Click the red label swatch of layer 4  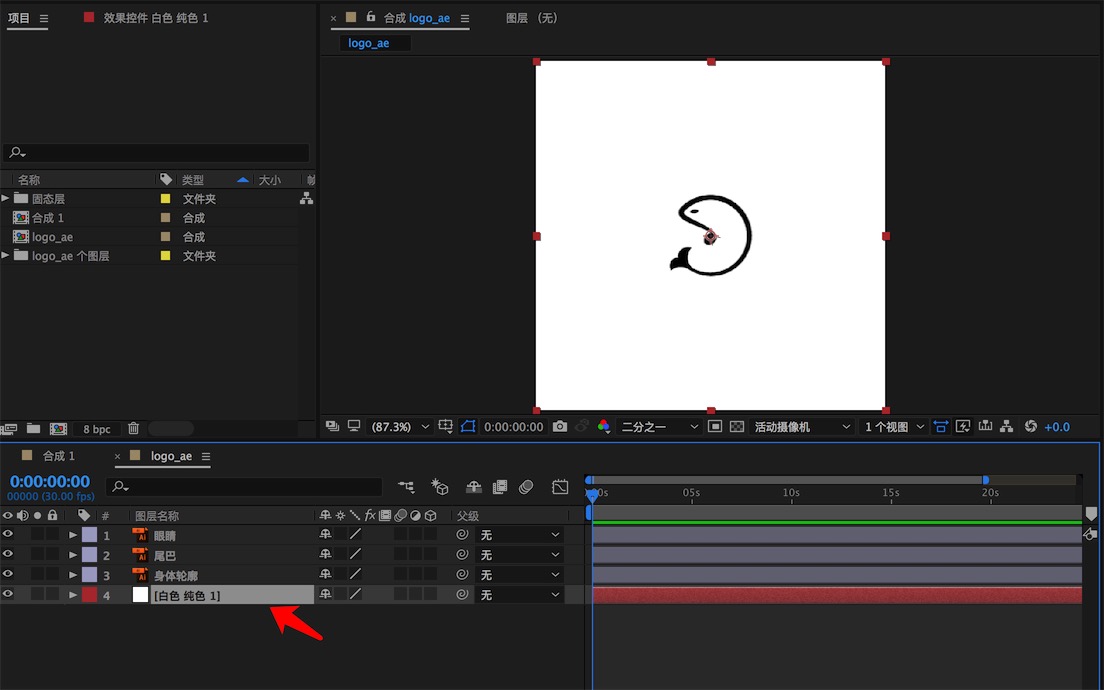coord(89,595)
